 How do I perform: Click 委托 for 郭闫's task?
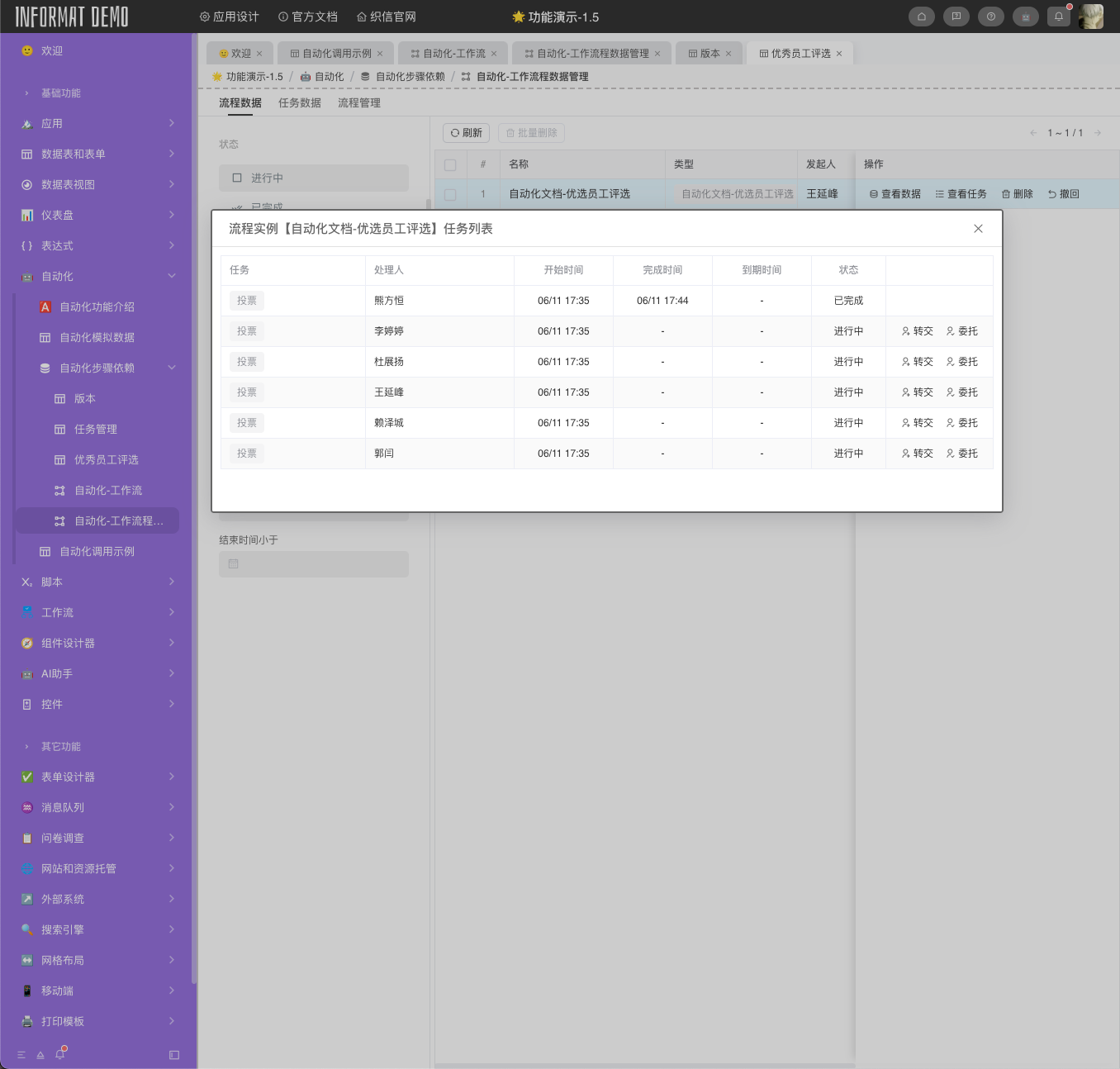[961, 454]
